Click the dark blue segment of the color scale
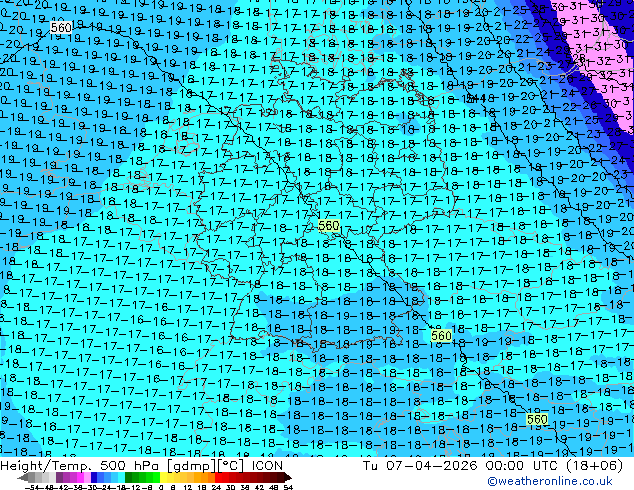This screenshot has height=490, width=634. [94, 477]
